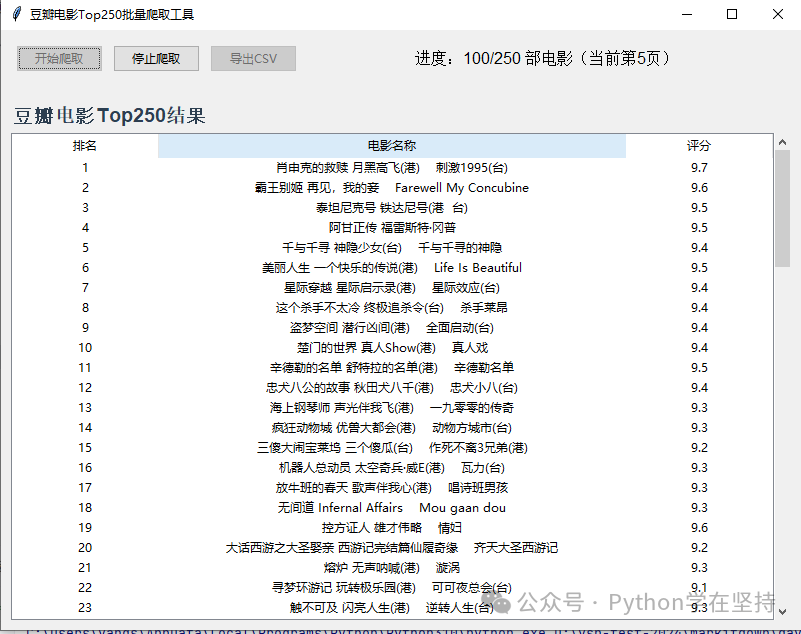Screen dimensions: 801x634
Task: Select row 这个杀手不太冷
Action: 392,308
